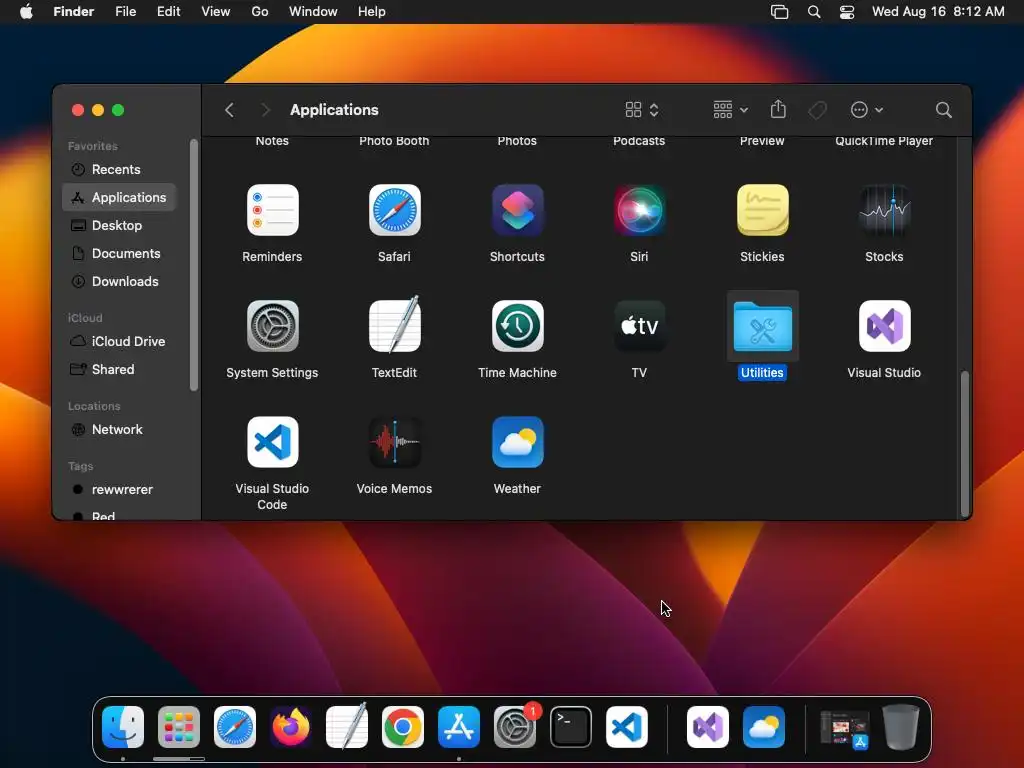Click the screen mirroring menu bar icon

779,12
